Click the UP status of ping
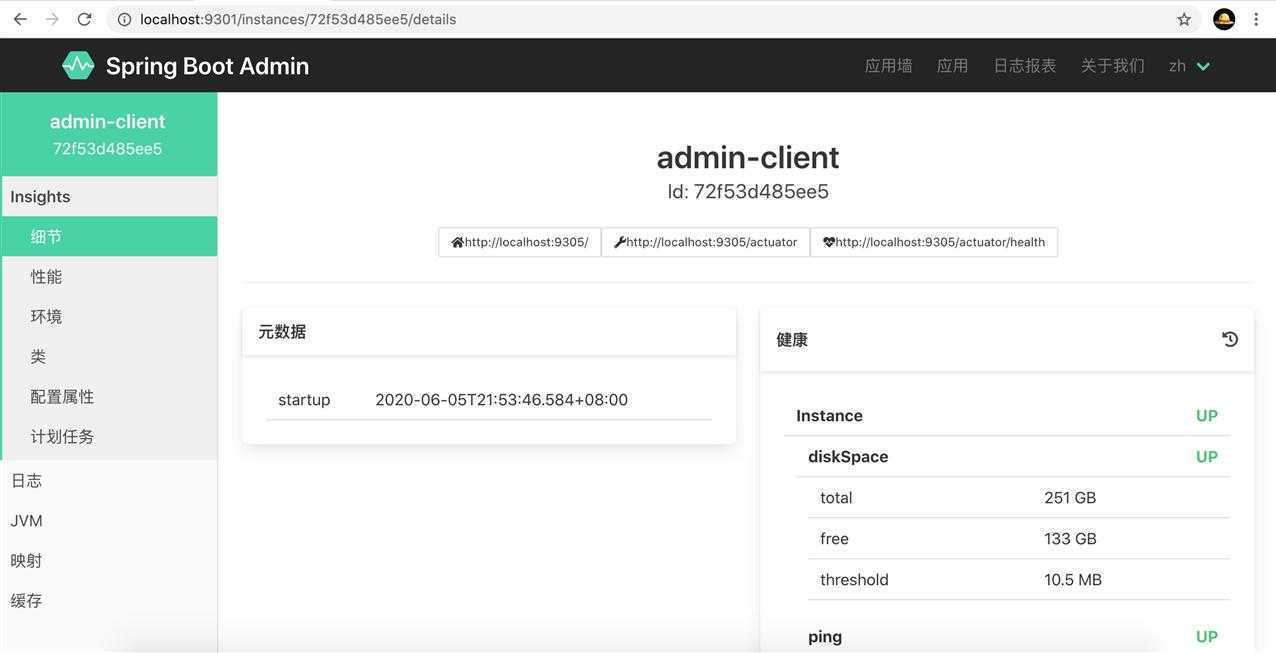 1207,637
